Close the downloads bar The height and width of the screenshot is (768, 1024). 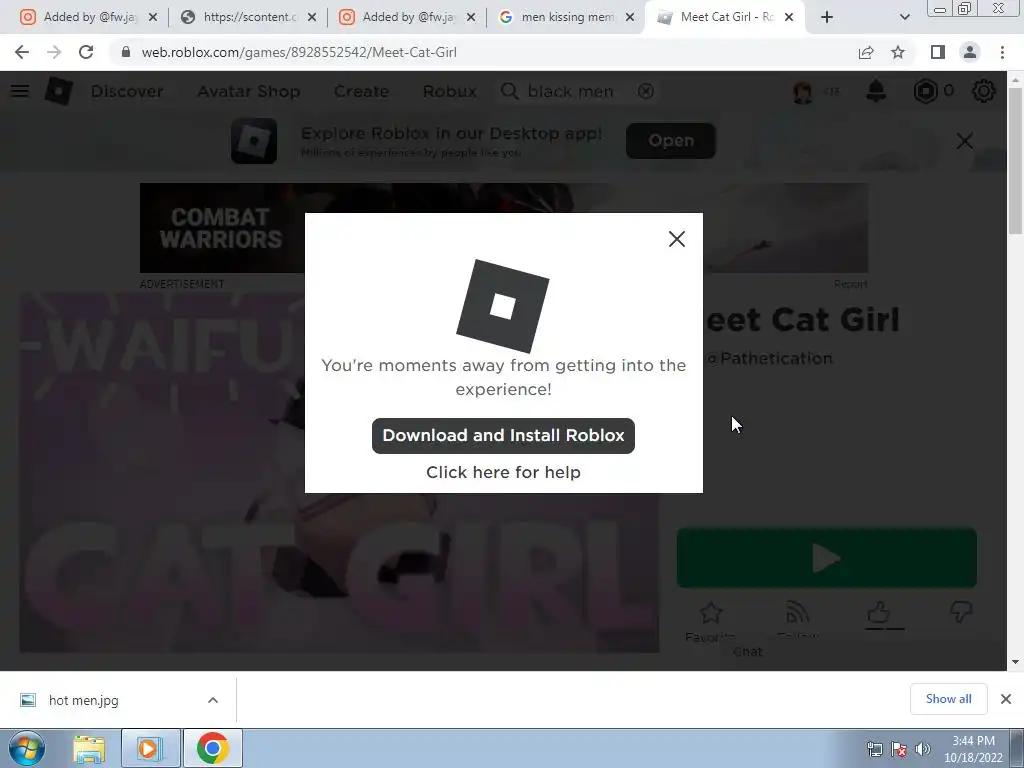tap(1006, 699)
